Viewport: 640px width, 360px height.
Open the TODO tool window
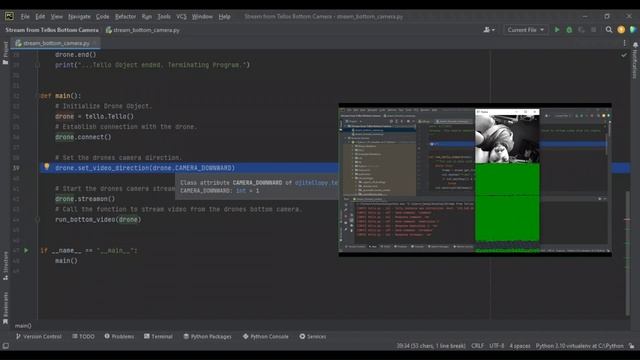point(83,336)
